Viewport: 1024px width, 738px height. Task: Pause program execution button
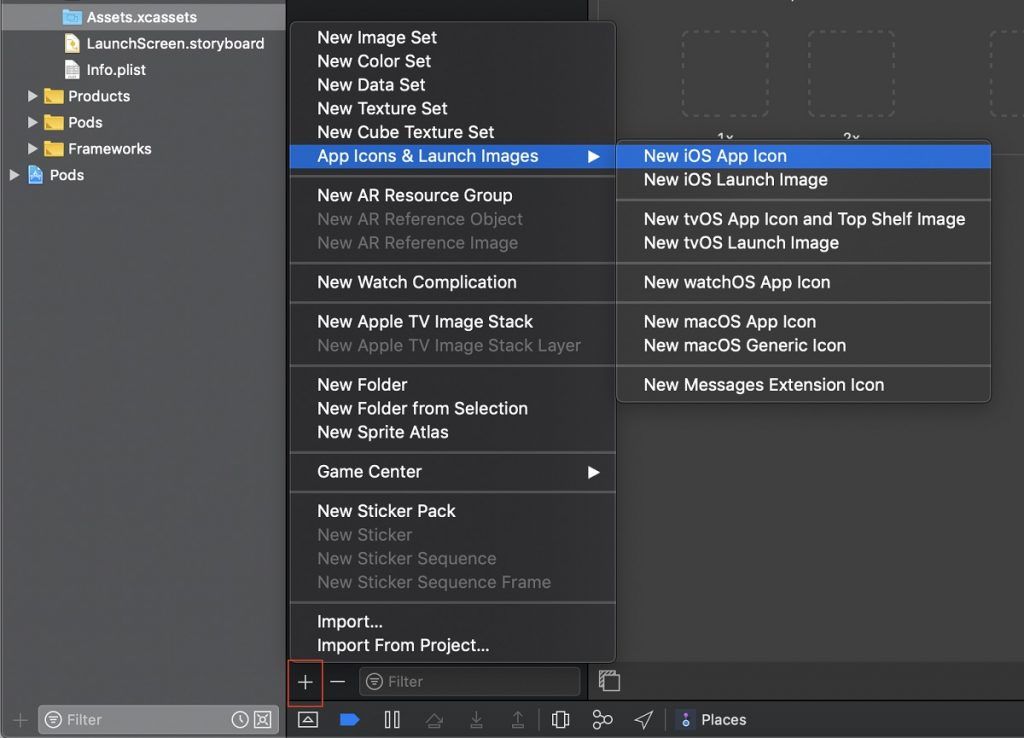coord(392,720)
